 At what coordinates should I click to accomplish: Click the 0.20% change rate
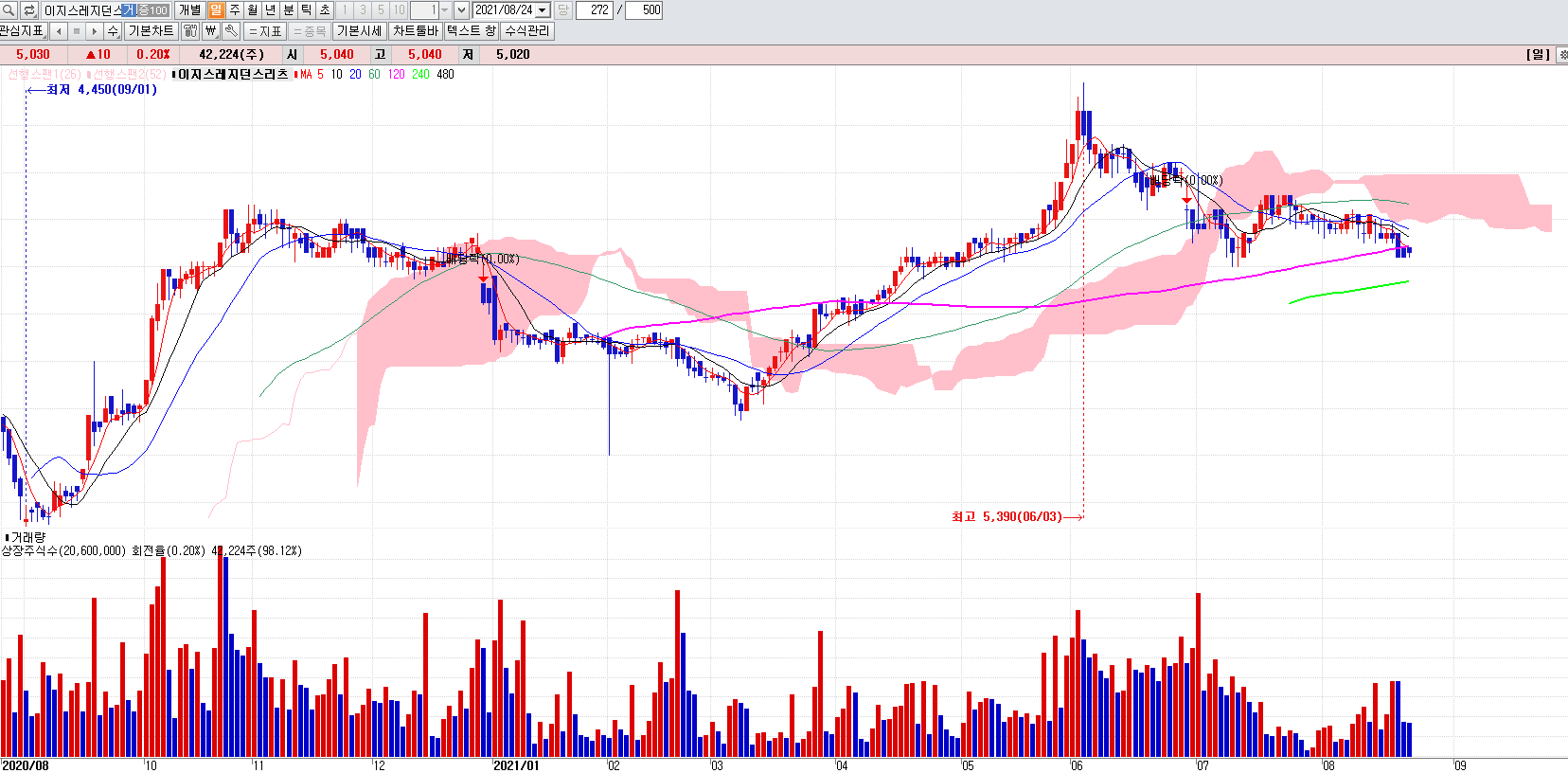(x=153, y=54)
